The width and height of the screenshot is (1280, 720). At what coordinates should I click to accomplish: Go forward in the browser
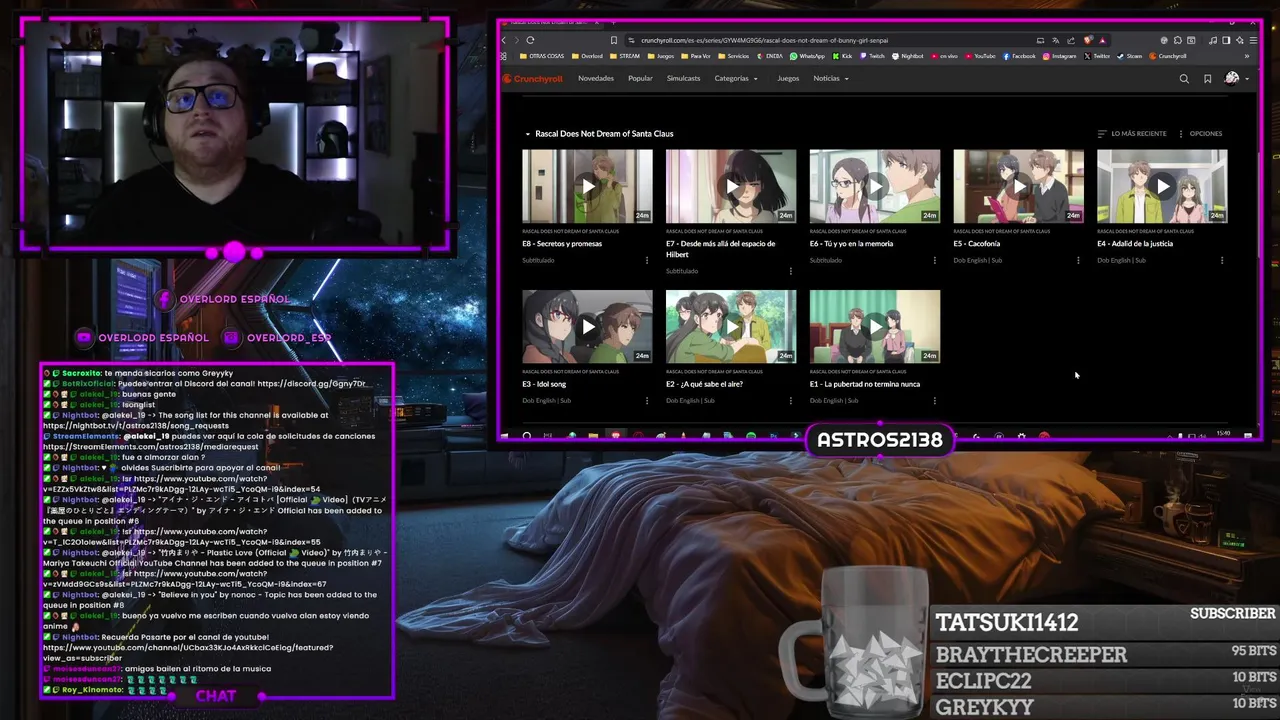(x=517, y=40)
